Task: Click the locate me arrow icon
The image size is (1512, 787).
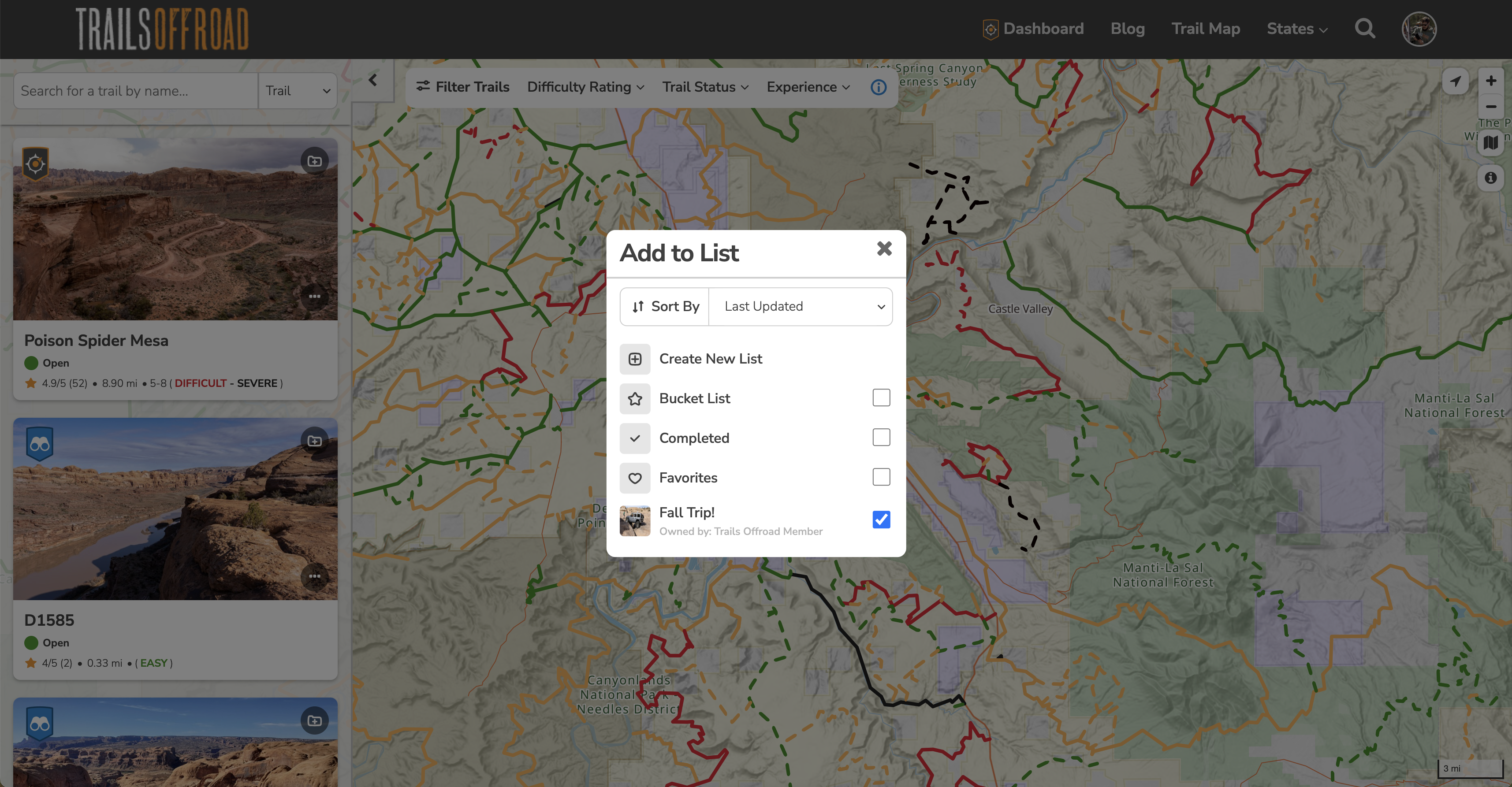Action: (x=1455, y=81)
